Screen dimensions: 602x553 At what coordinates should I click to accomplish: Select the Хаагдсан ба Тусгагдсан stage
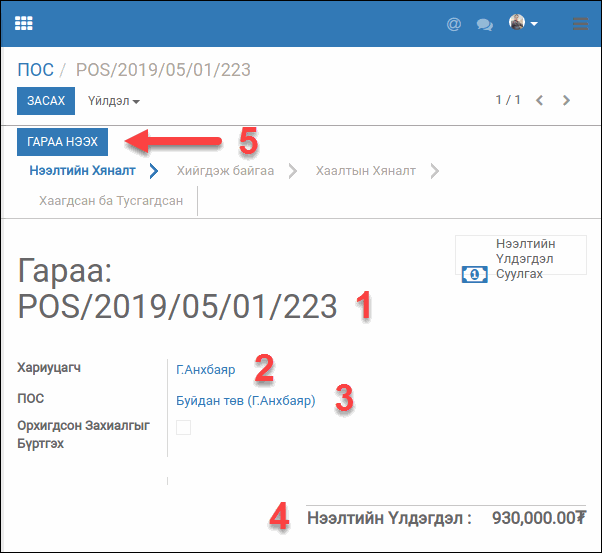[x=111, y=200]
